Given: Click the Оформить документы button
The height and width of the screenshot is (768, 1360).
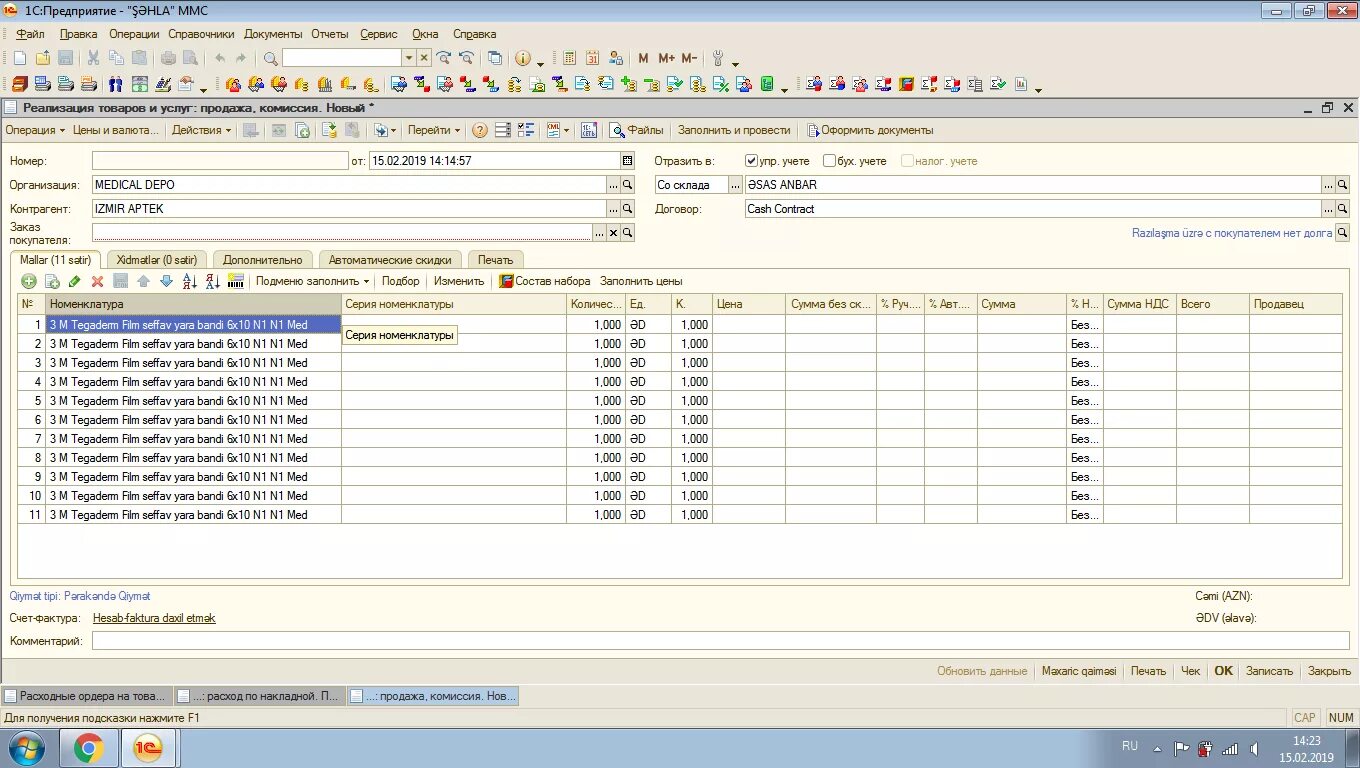Looking at the screenshot, I should coord(870,130).
